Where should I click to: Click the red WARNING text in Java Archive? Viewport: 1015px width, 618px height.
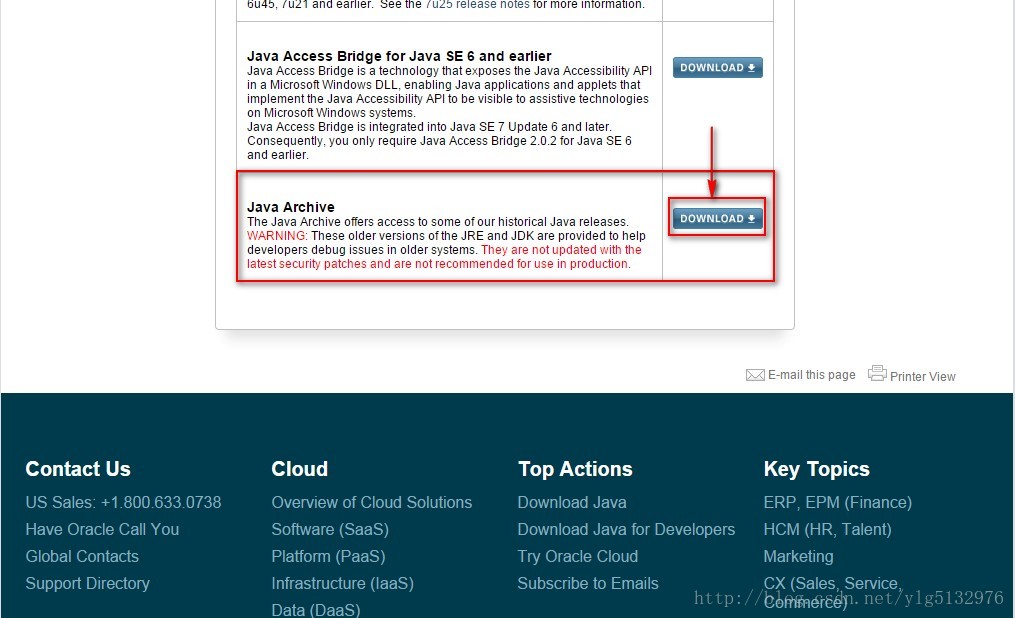[x=277, y=236]
